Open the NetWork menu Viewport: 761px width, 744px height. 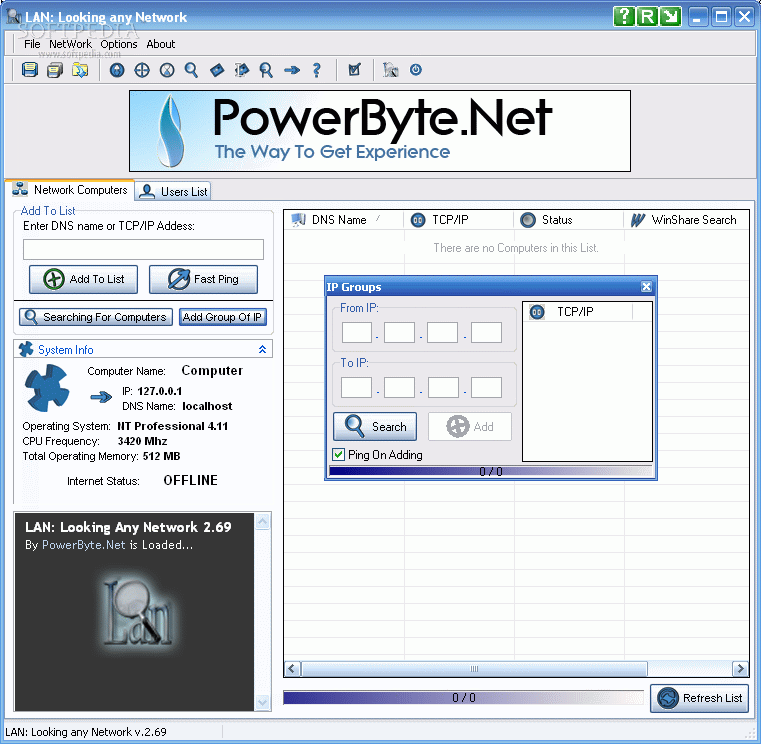[70, 44]
